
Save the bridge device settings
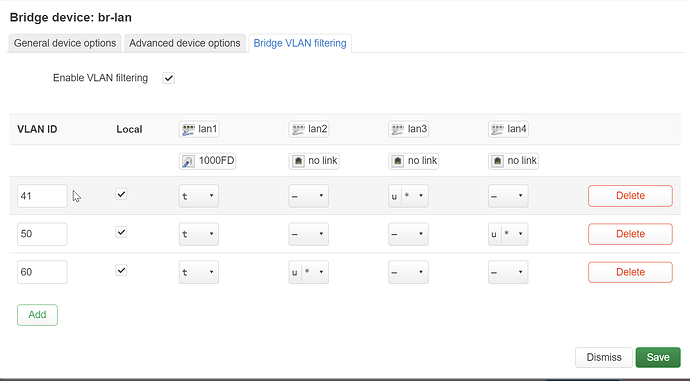658,357
